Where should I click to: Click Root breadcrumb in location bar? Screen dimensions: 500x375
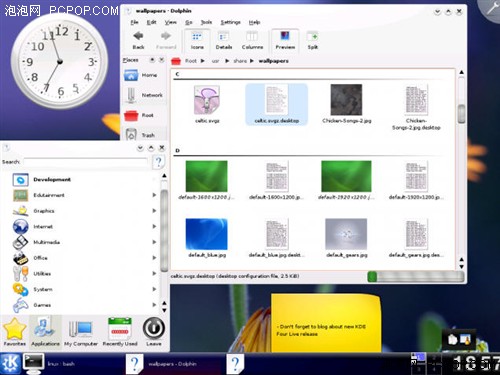tap(191, 61)
